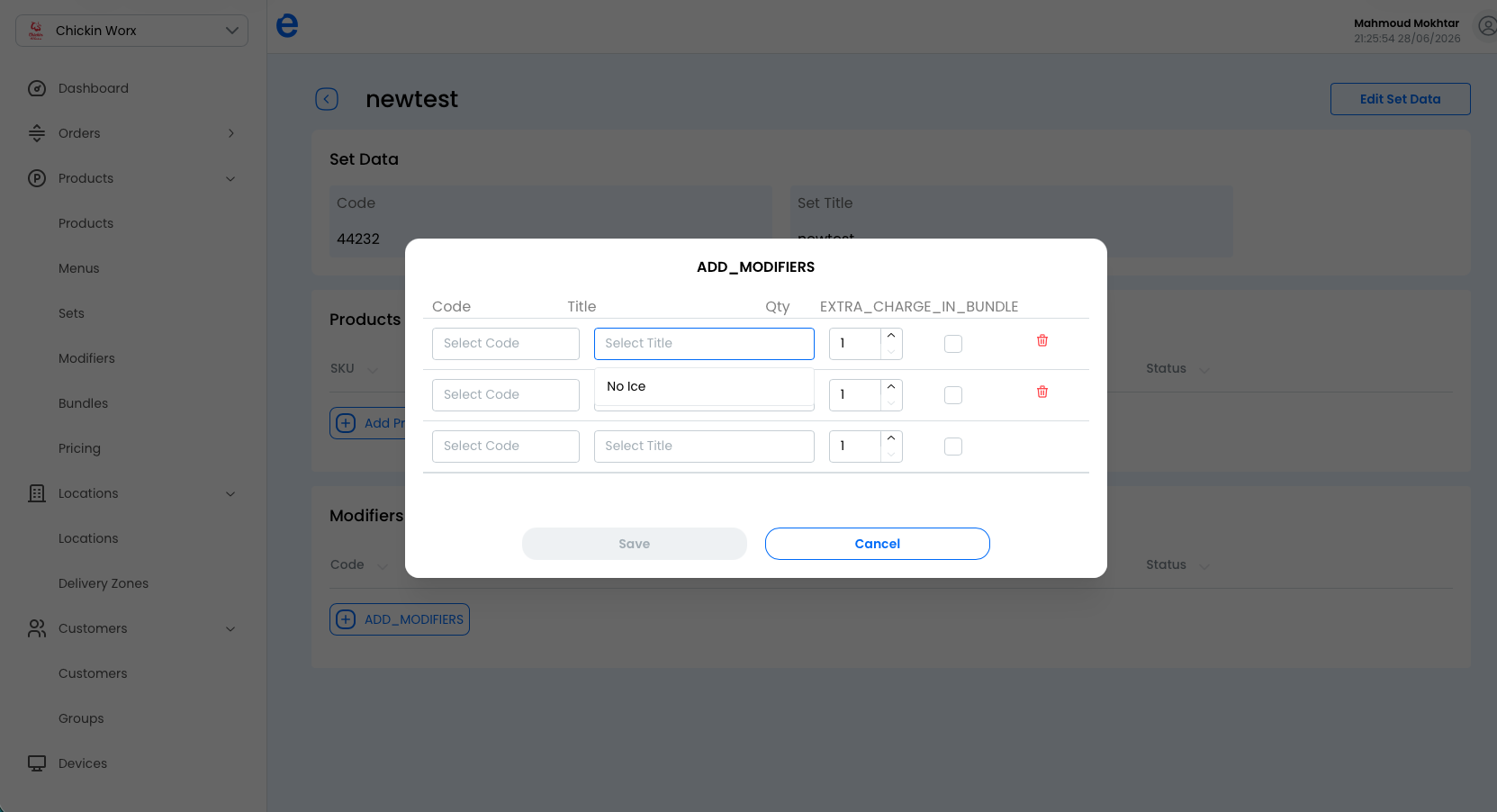Cancel the ADD_MODIFIERS dialog
The image size is (1497, 812).
878,544
